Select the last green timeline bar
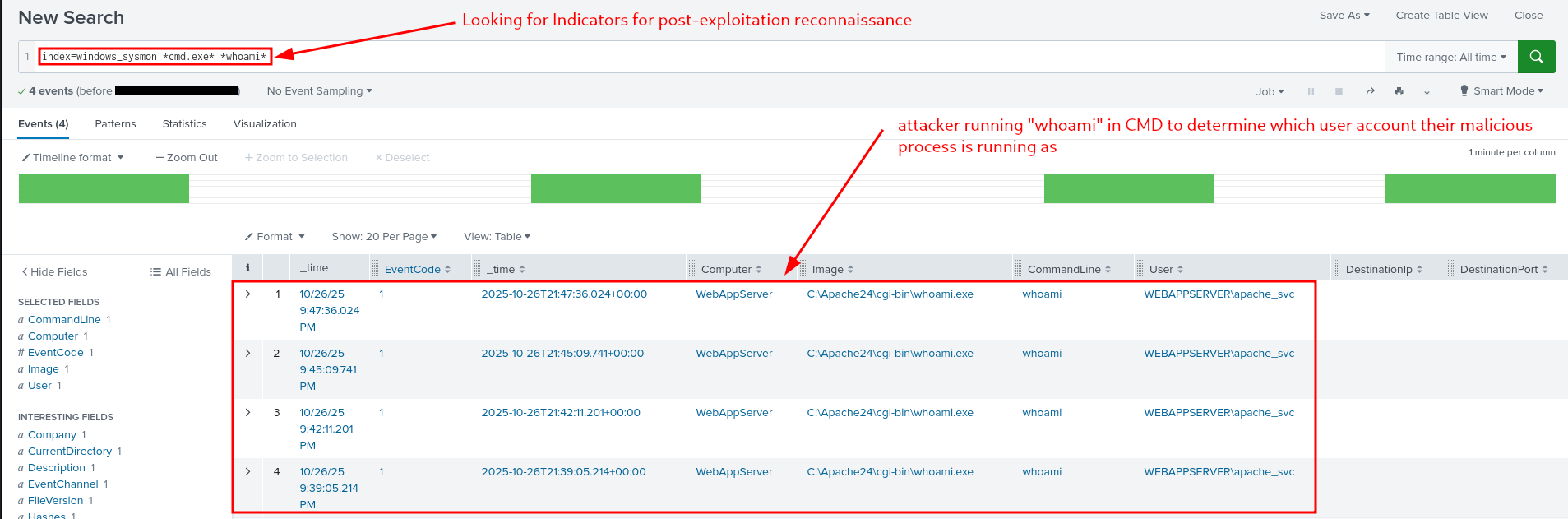This screenshot has width=1568, height=519. 1470,188
